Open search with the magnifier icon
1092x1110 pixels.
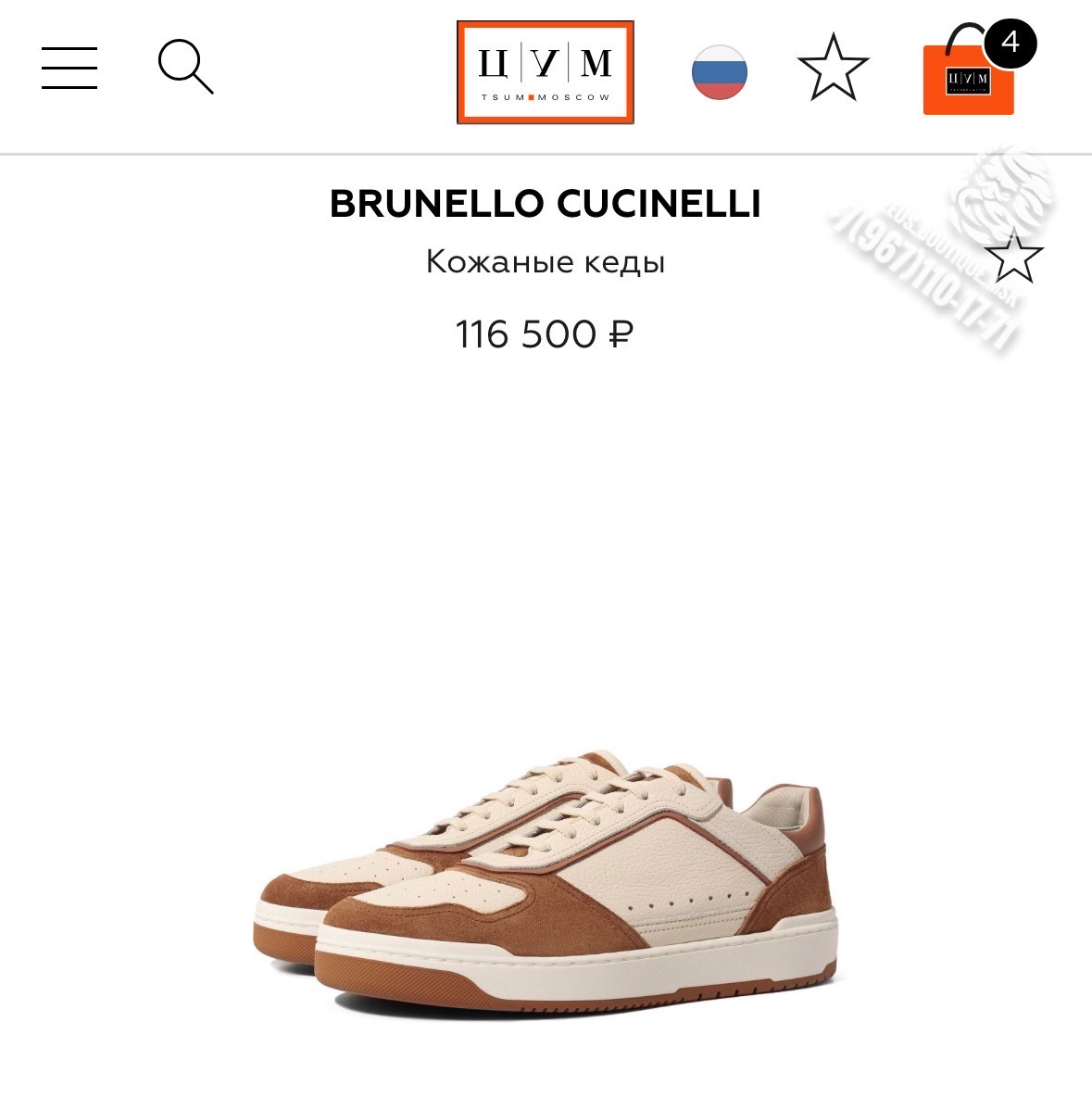pyautogui.click(x=185, y=67)
